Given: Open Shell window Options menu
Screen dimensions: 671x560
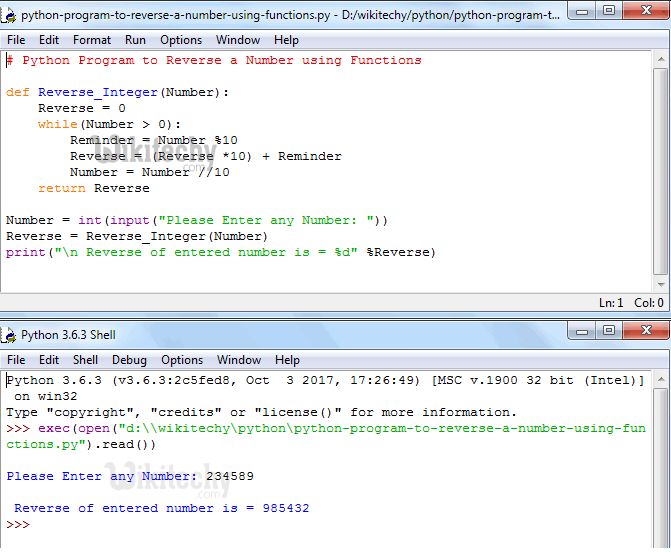Looking at the screenshot, I should tap(182, 360).
